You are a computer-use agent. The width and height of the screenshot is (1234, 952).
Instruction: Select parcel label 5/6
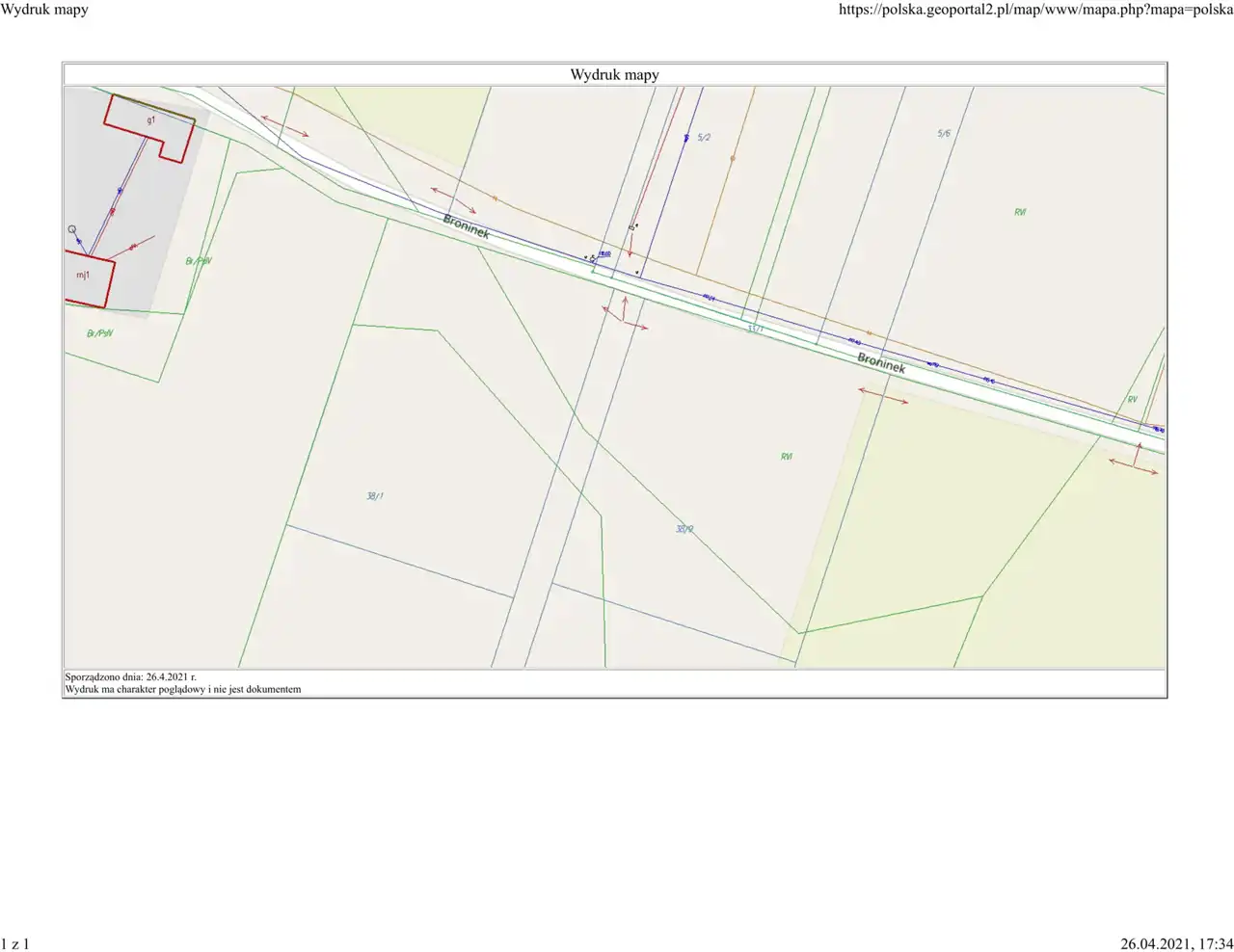coord(944,133)
